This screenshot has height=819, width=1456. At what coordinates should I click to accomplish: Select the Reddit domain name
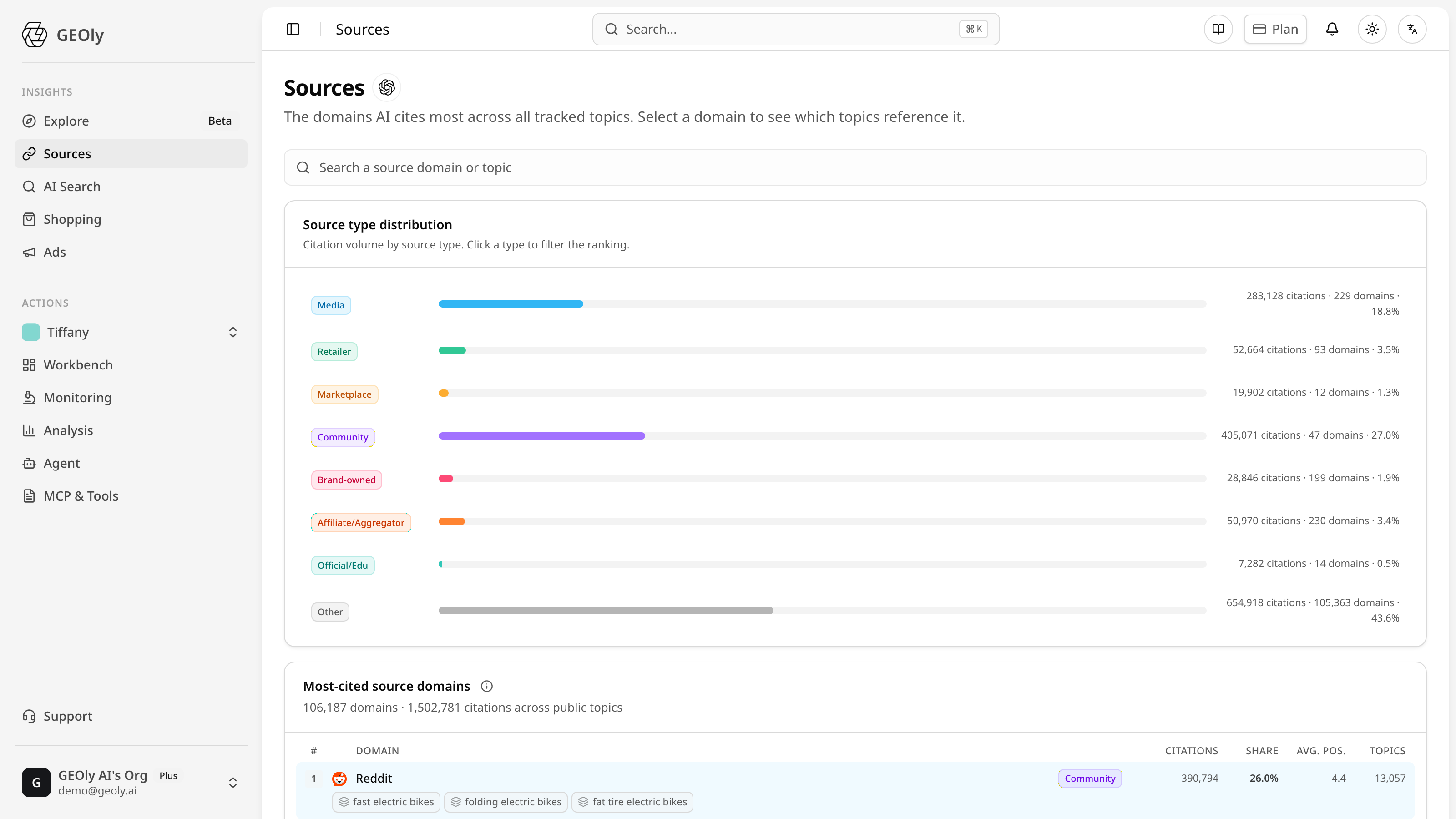click(374, 779)
